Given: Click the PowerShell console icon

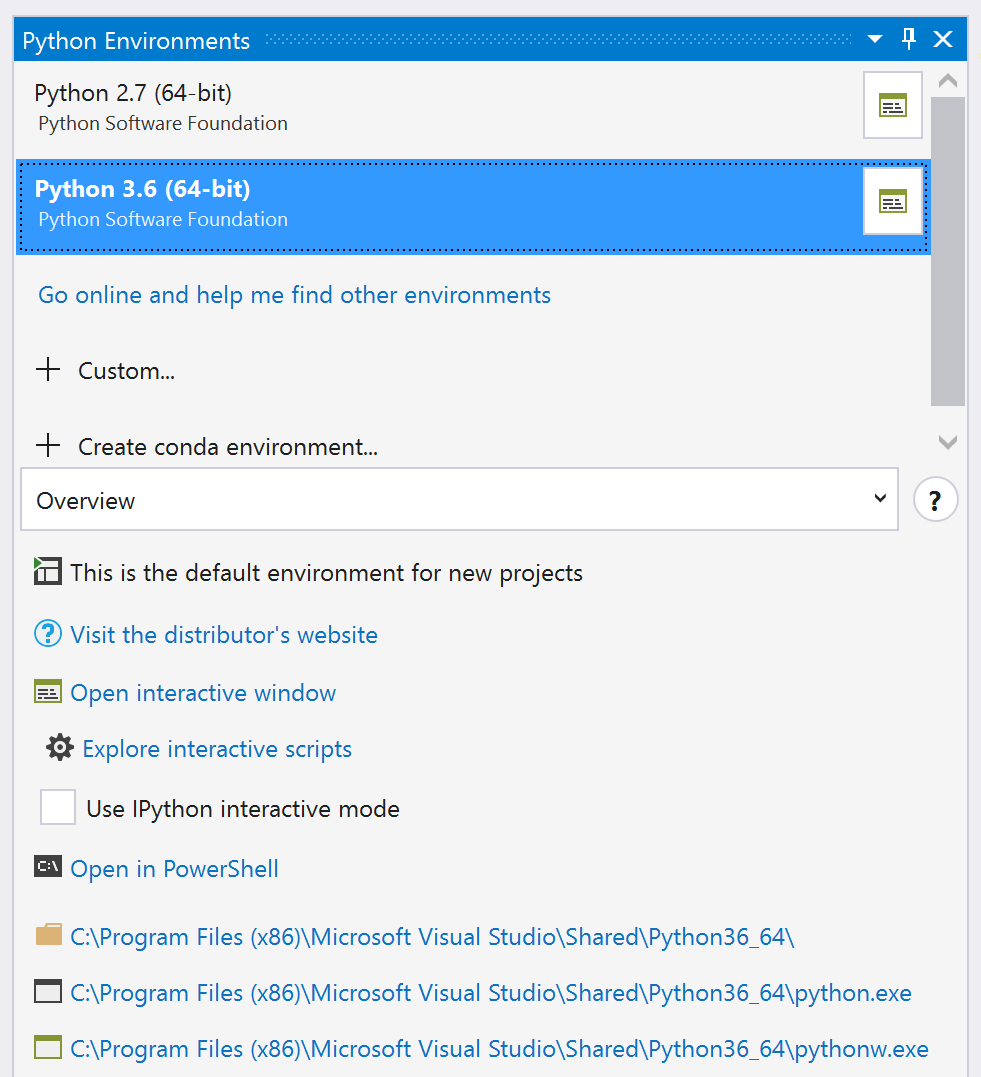Looking at the screenshot, I should pyautogui.click(x=47, y=867).
